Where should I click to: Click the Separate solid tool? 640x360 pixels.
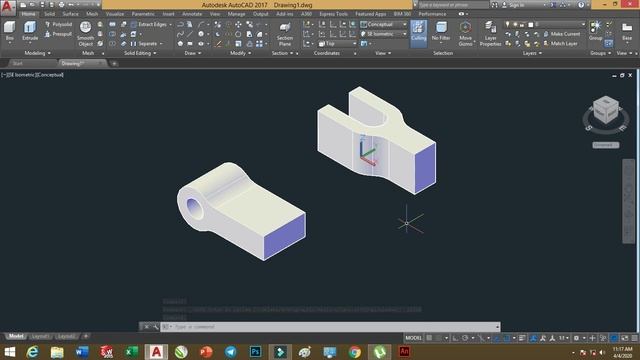144,44
